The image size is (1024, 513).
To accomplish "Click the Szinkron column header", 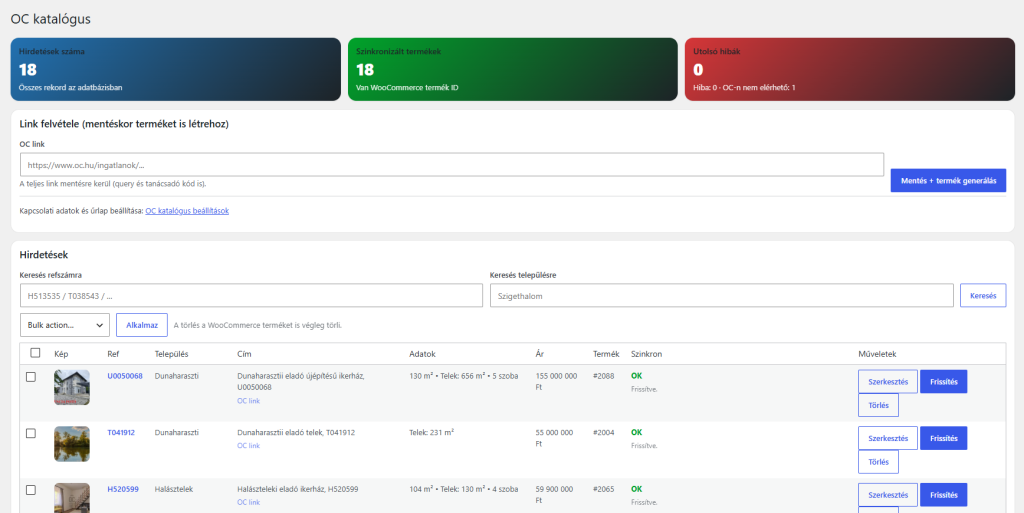I will (647, 354).
